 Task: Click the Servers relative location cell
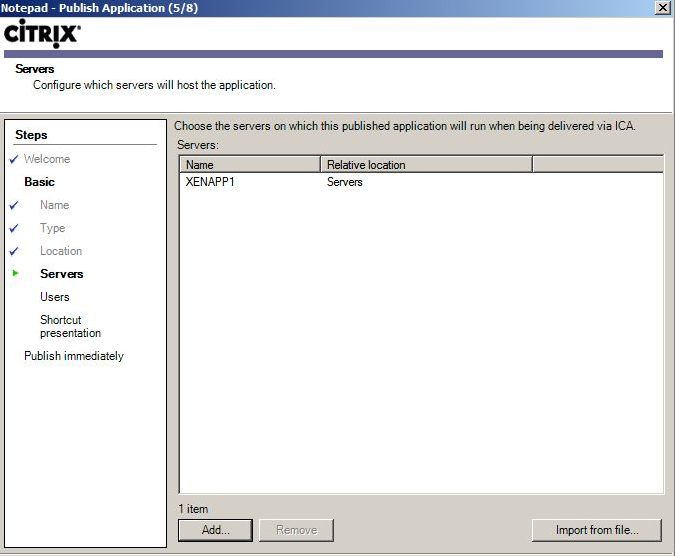tap(344, 182)
